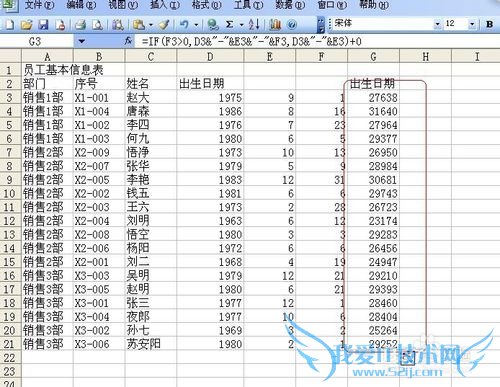Image resolution: width=500 pixels, height=387 pixels.
Task: Open the 编辑 (Edit) menu
Action: click(81, 5)
